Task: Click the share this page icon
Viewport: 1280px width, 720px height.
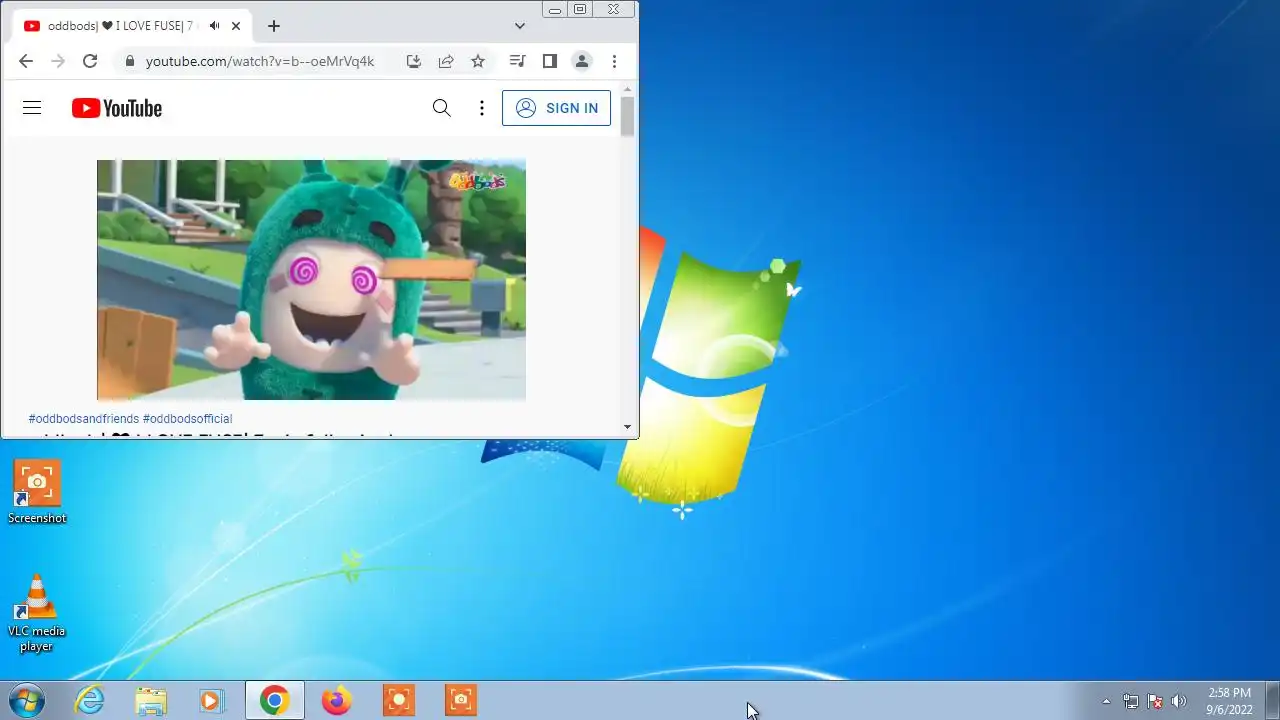Action: click(446, 61)
